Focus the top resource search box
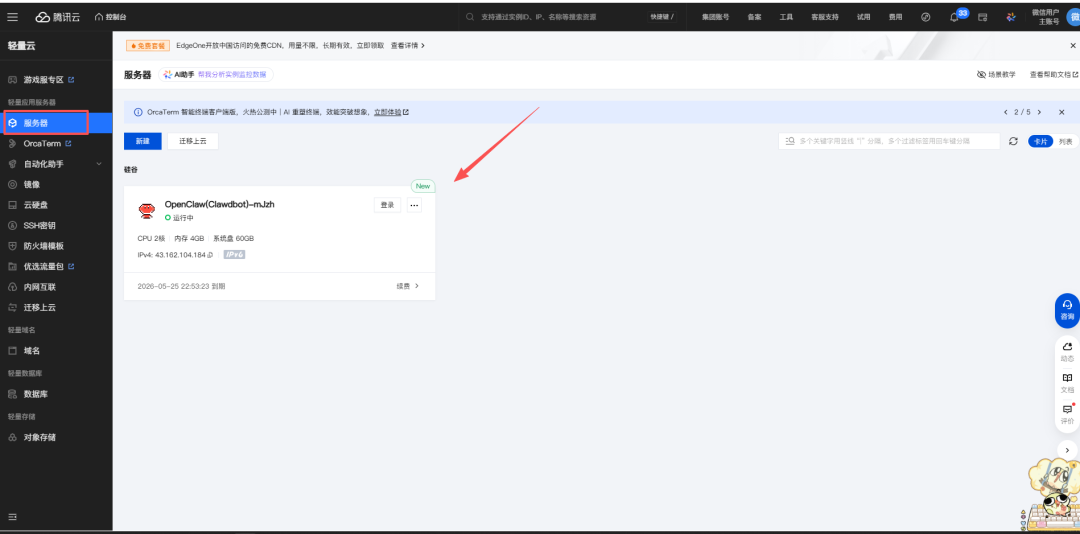The image size is (1080, 534). [x=554, y=17]
